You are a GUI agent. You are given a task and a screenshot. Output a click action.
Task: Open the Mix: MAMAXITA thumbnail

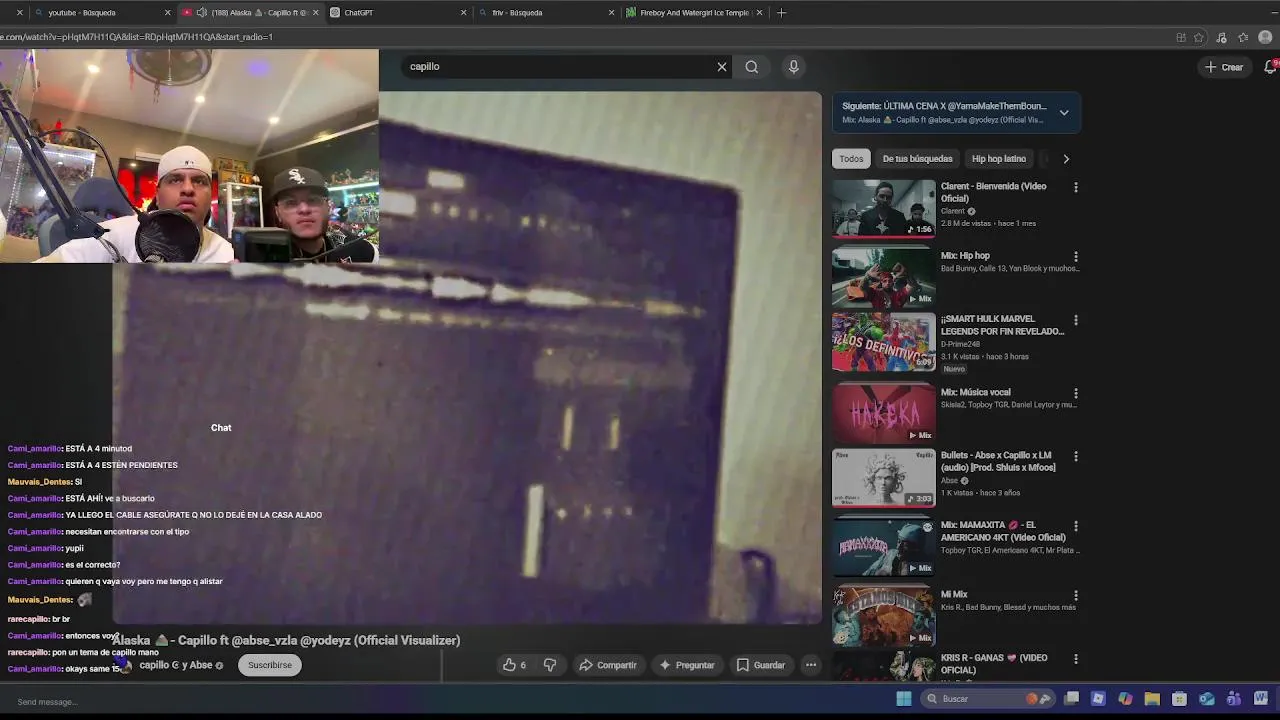(x=884, y=546)
